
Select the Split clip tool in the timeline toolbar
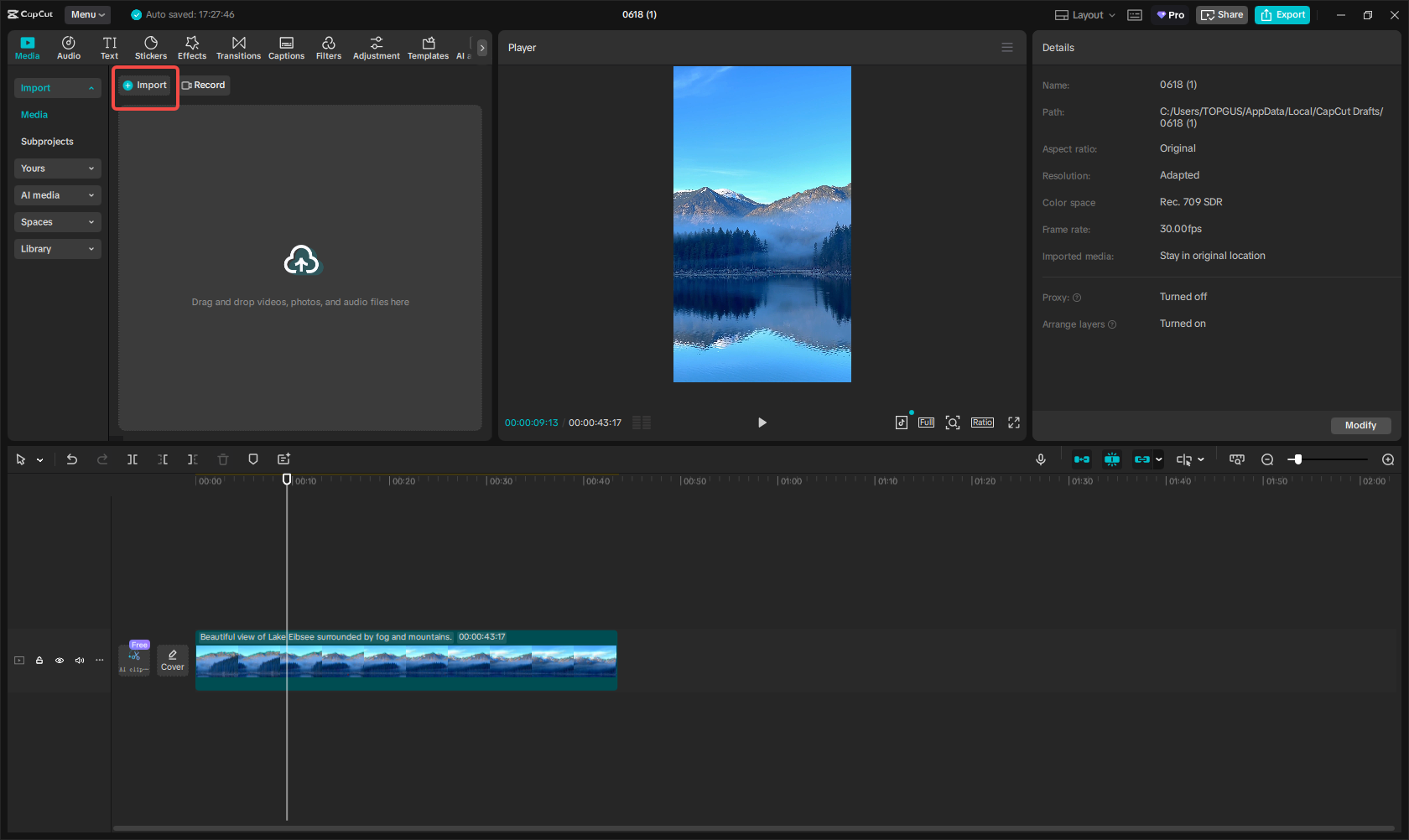point(133,459)
